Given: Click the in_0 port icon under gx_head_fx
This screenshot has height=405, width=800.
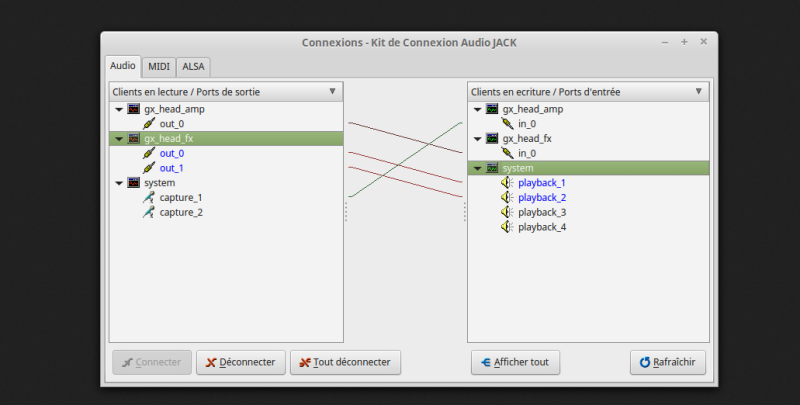Looking at the screenshot, I should [x=508, y=154].
